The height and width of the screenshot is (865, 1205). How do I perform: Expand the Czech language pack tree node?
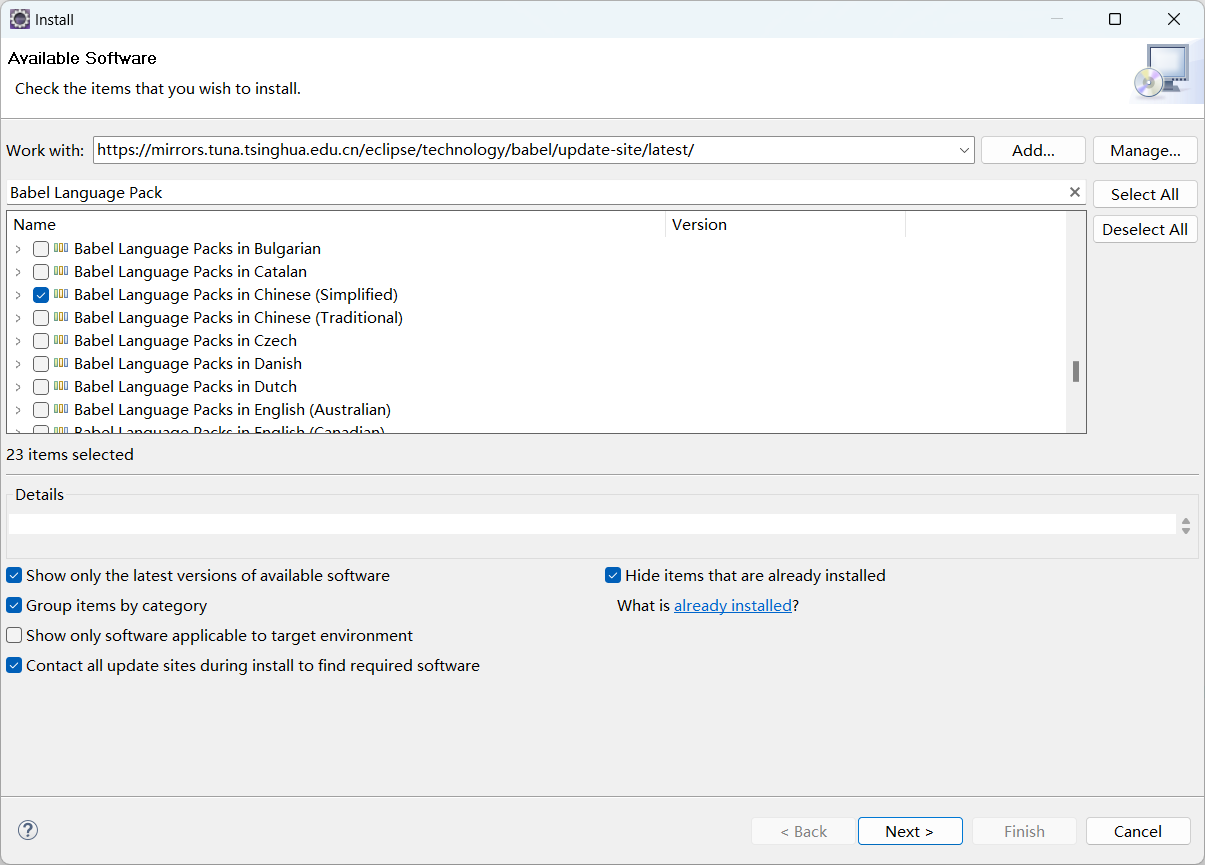[18, 341]
